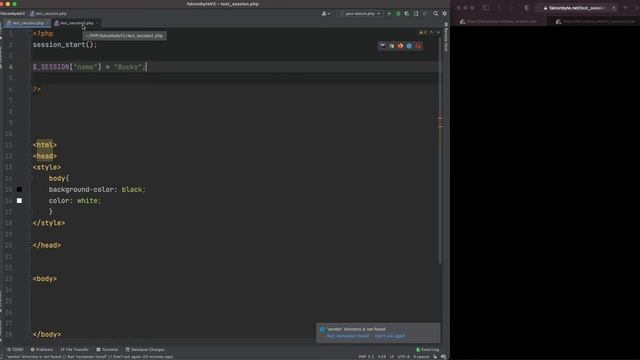Preview page in Safari from the editor icons
Screen dimensions: 640x360
coord(409,46)
